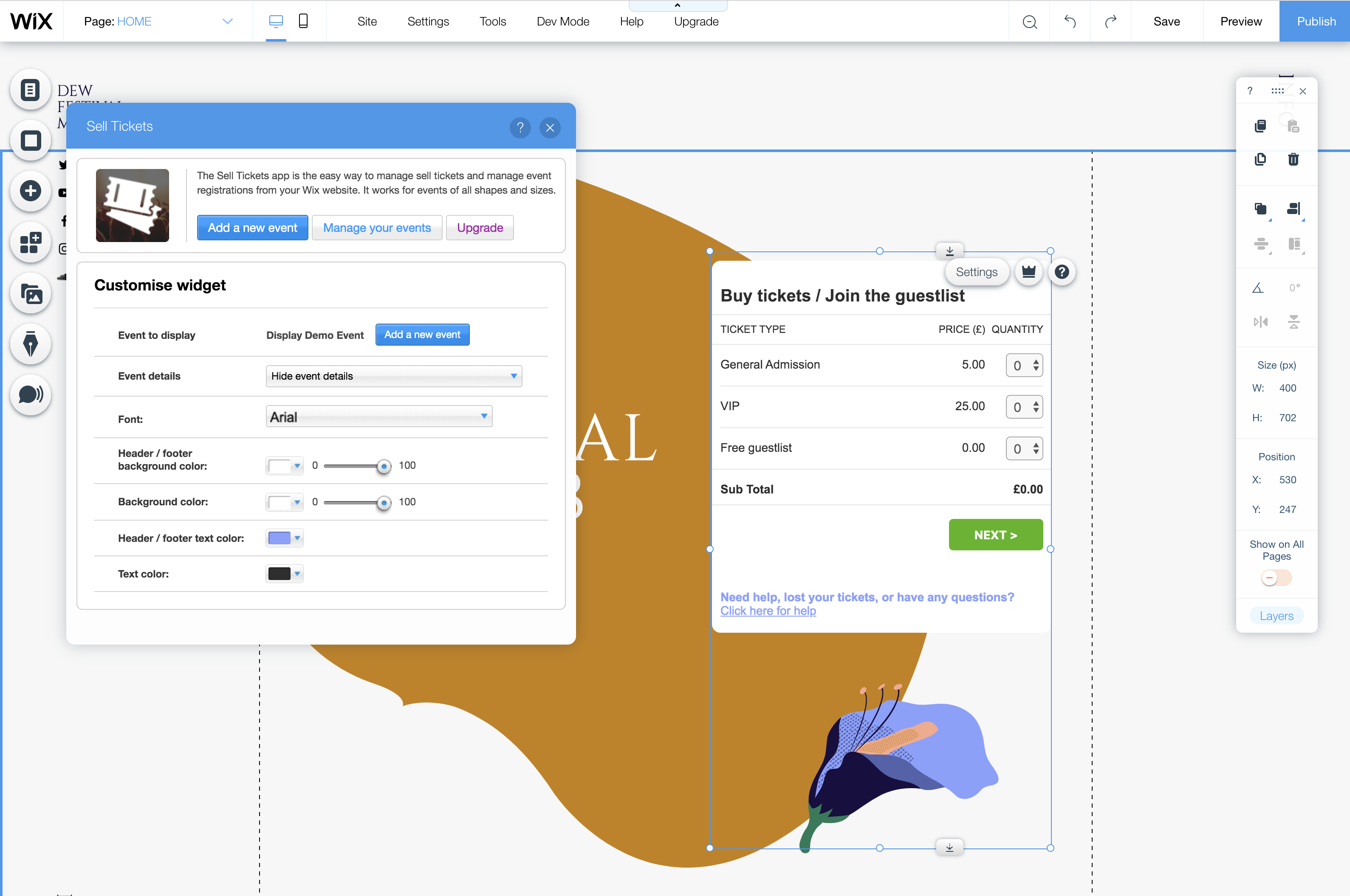Viewport: 1350px width, 896px height.
Task: Click the Arrange layers icon in toolbar panel
Action: coord(1260,209)
